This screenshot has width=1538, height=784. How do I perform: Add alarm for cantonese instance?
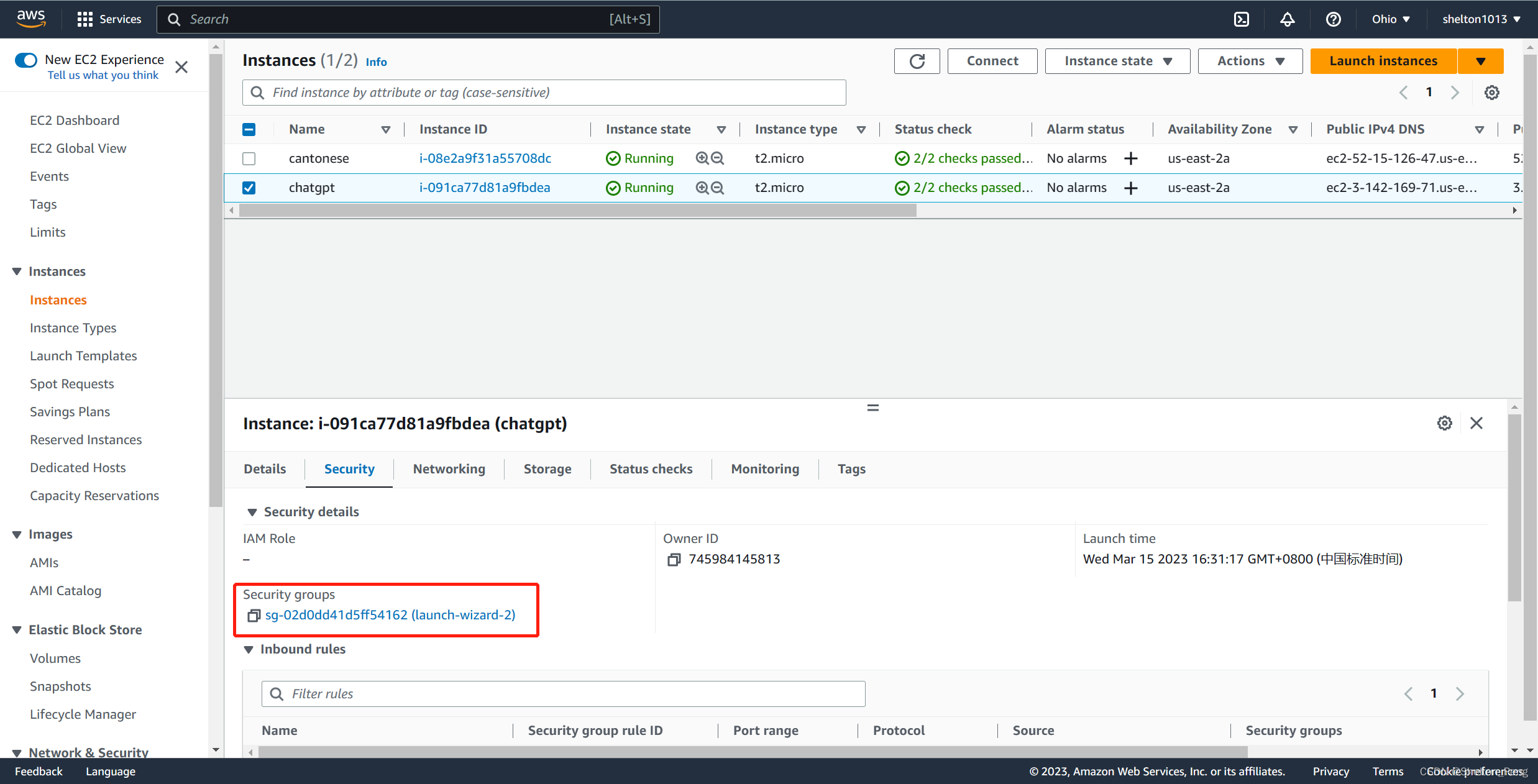click(x=1131, y=158)
